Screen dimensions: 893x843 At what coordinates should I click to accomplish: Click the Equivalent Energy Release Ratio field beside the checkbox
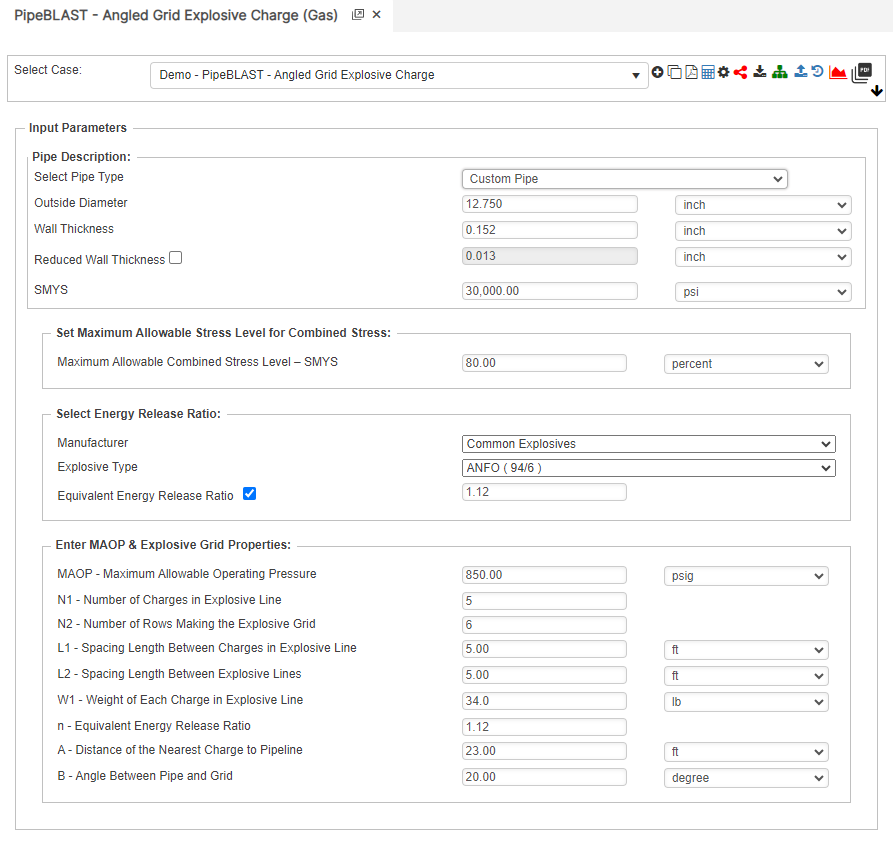[544, 492]
